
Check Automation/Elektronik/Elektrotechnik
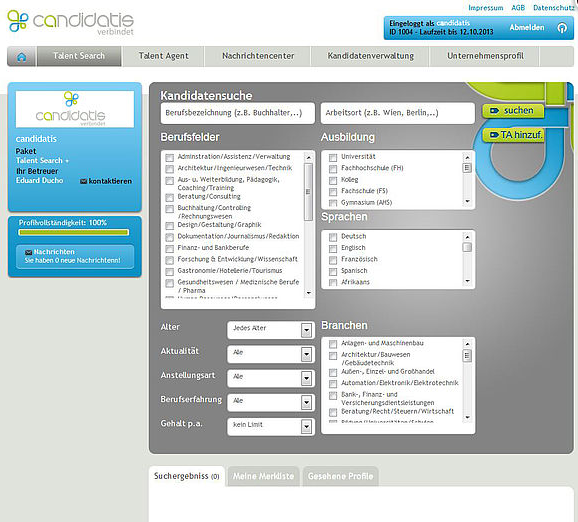point(333,384)
